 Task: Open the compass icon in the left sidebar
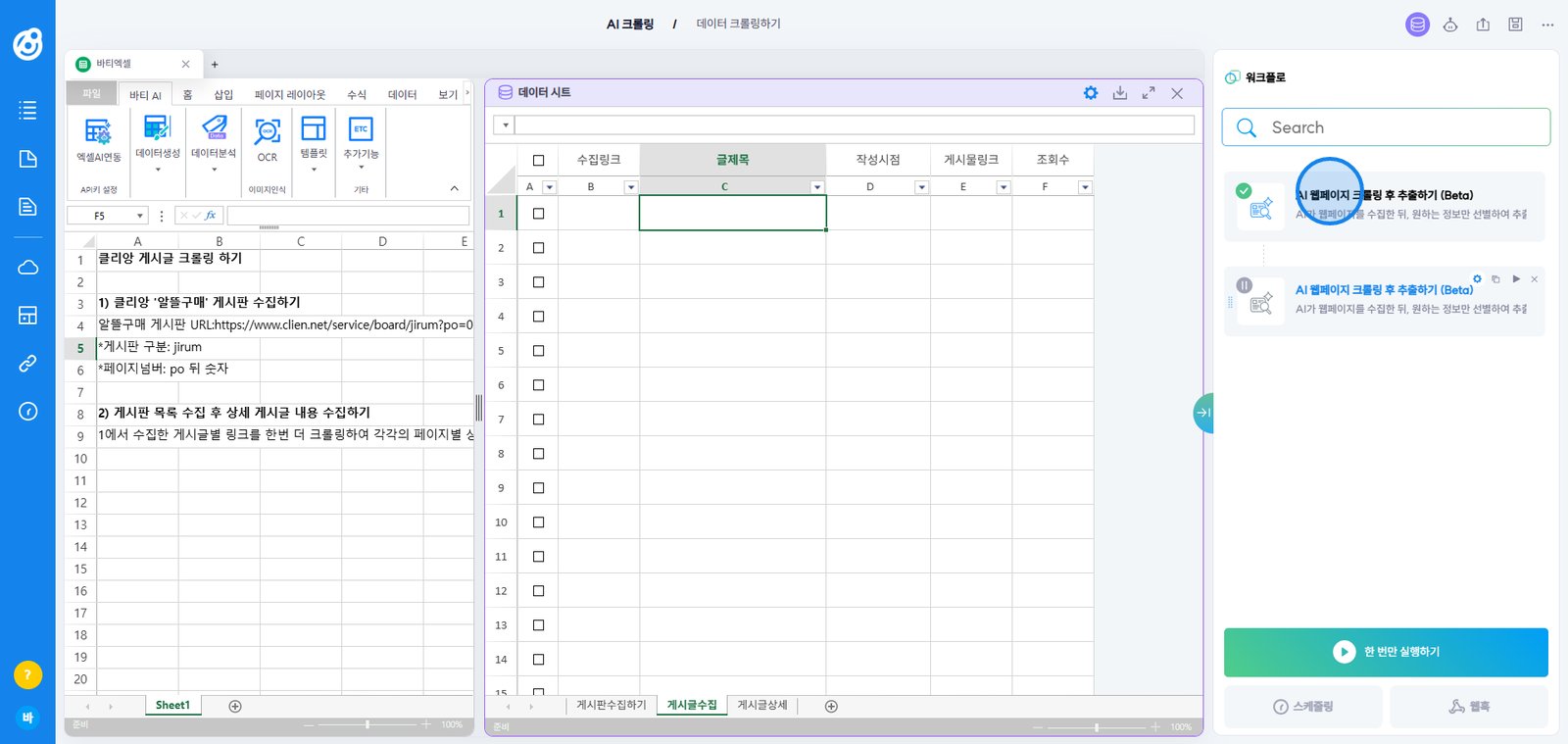tap(27, 411)
